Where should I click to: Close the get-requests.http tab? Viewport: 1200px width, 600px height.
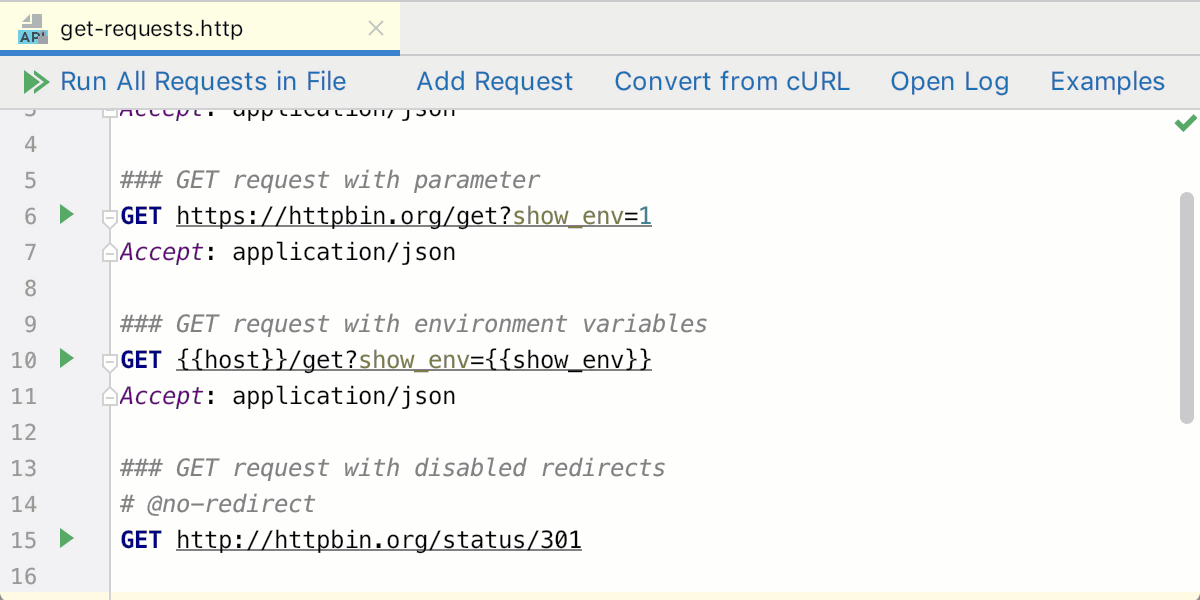pos(375,29)
